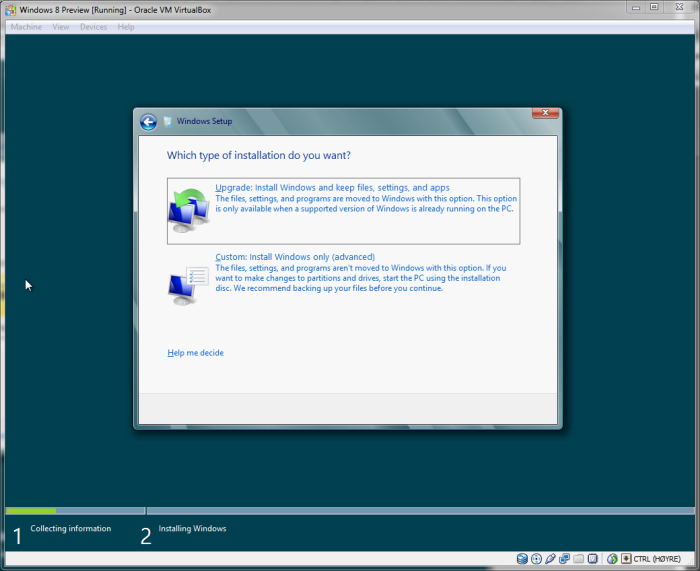Click the USB devices status icon
The height and width of the screenshot is (571, 700).
pos(550,558)
